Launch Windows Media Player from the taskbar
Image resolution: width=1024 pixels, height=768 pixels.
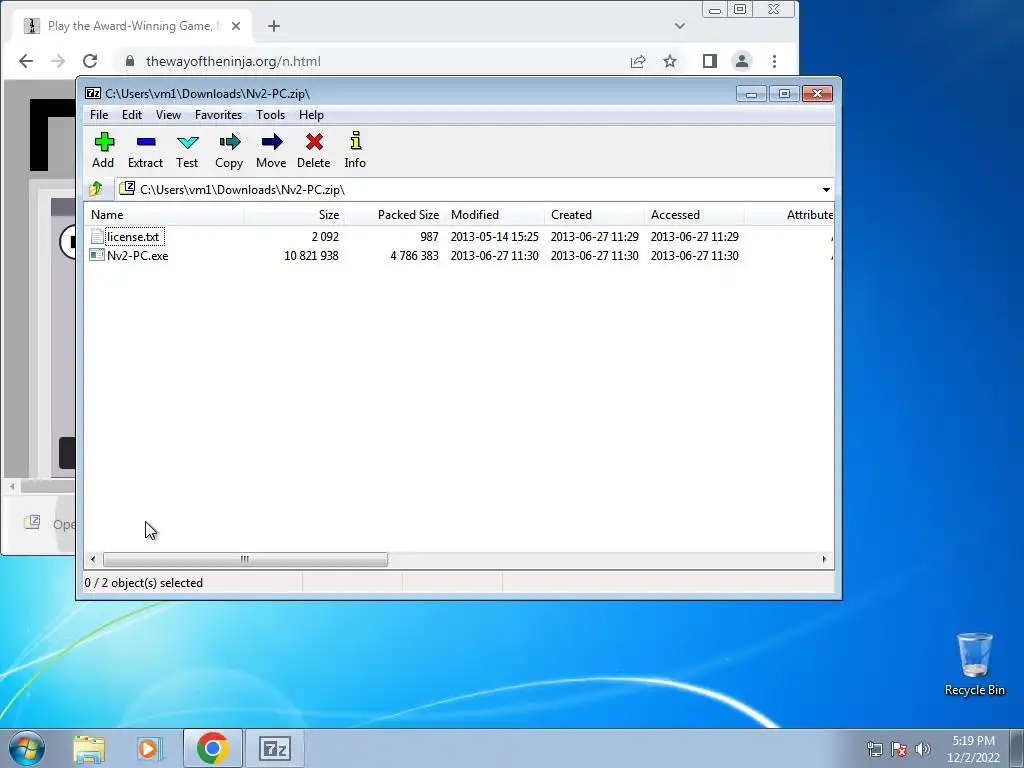tap(148, 748)
